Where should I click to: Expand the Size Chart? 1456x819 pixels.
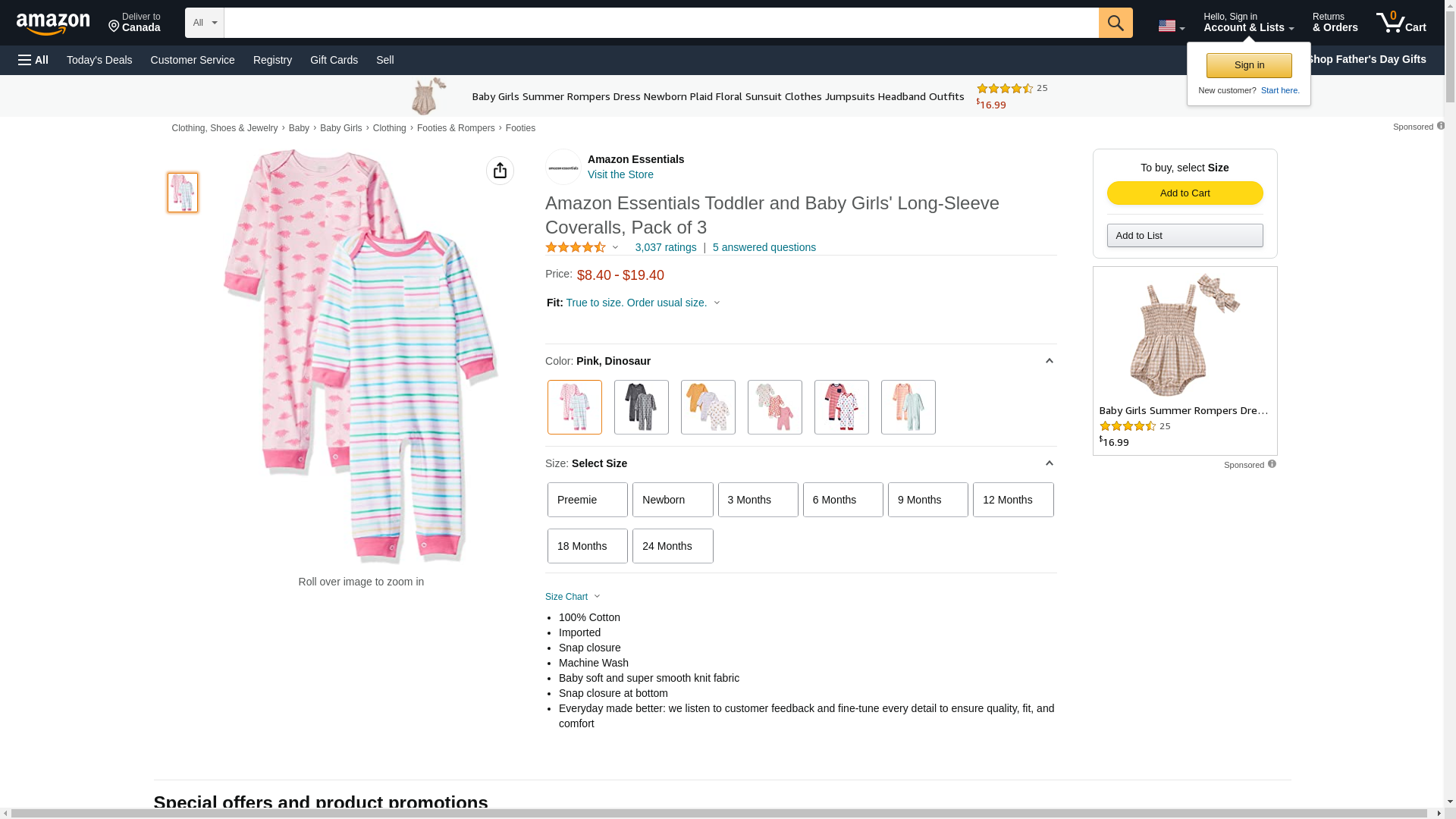(573, 597)
